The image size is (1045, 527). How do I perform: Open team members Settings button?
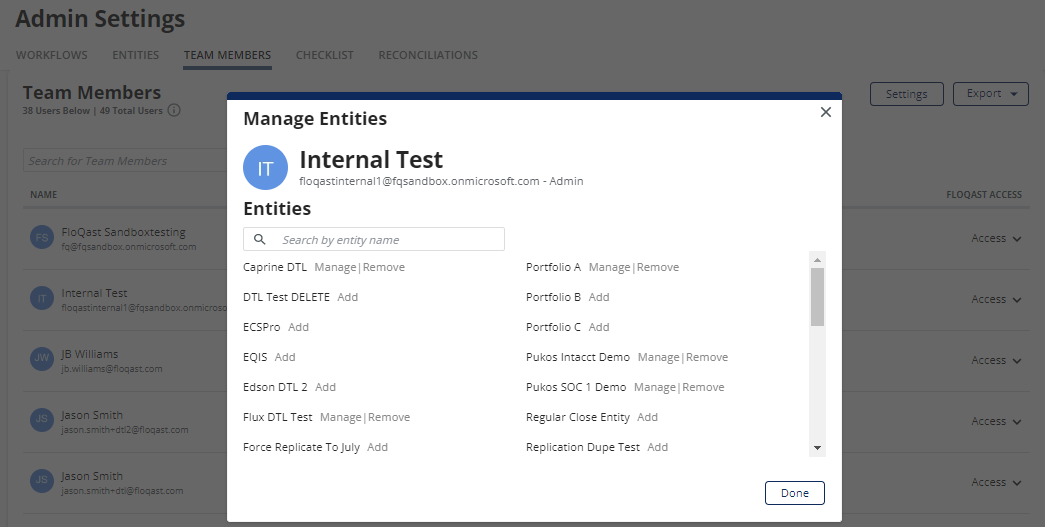906,94
